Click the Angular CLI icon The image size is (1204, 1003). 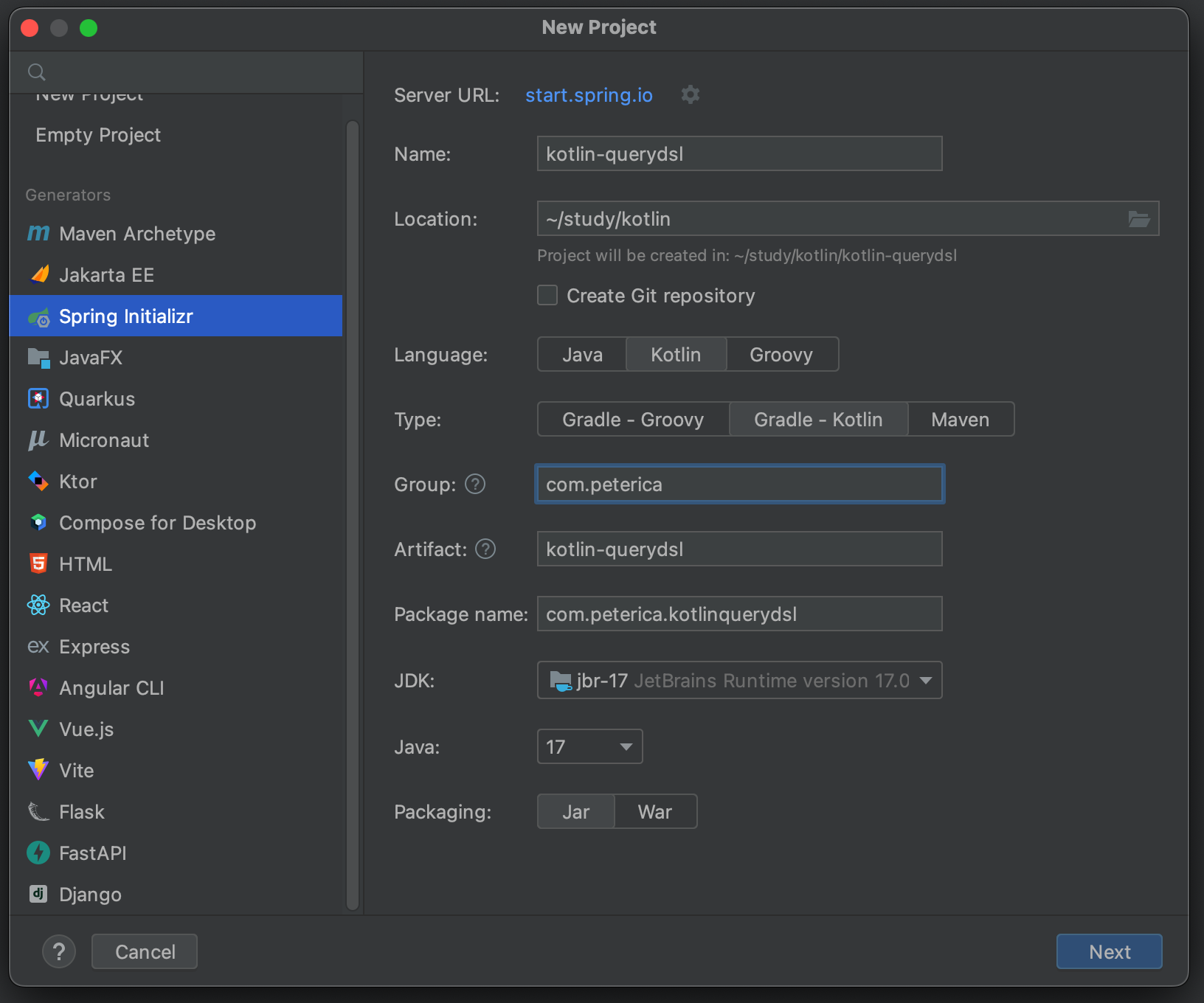(x=38, y=688)
